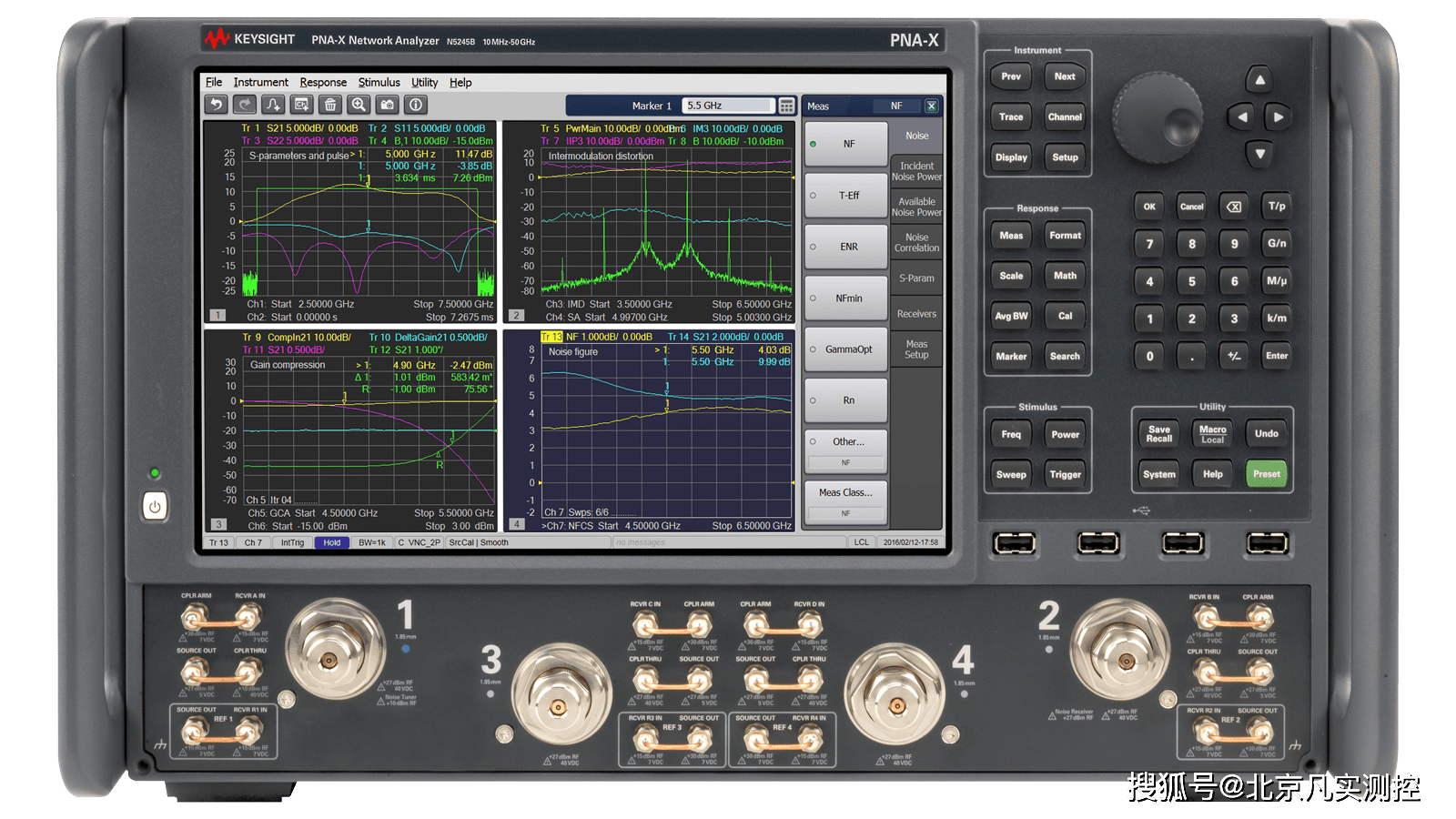This screenshot has width=1456, height=819.
Task: Click the IntTrig status bar entry
Action: click(292, 542)
